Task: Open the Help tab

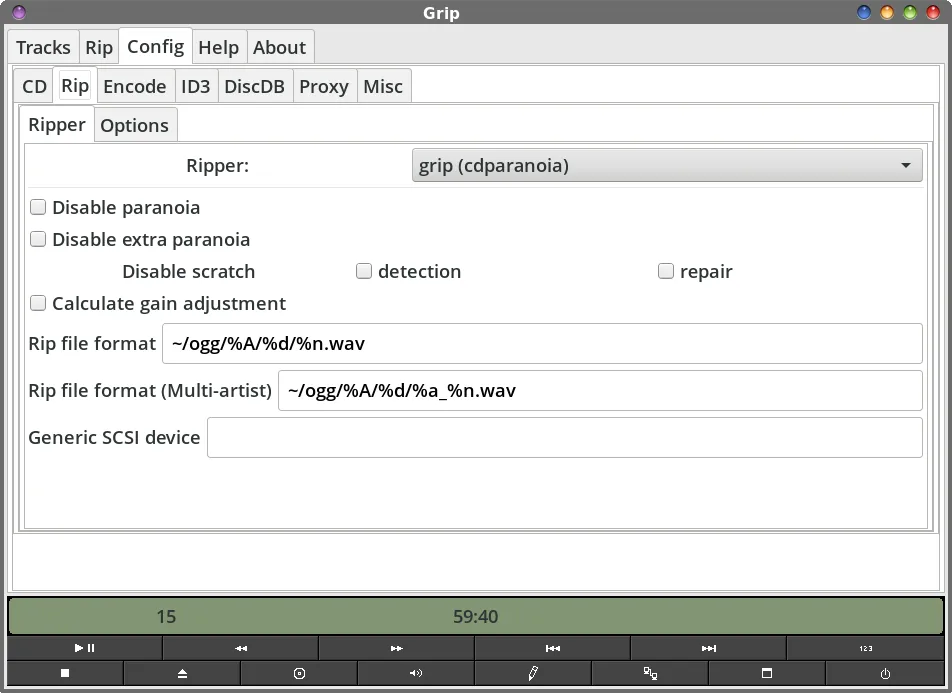Action: click(219, 47)
